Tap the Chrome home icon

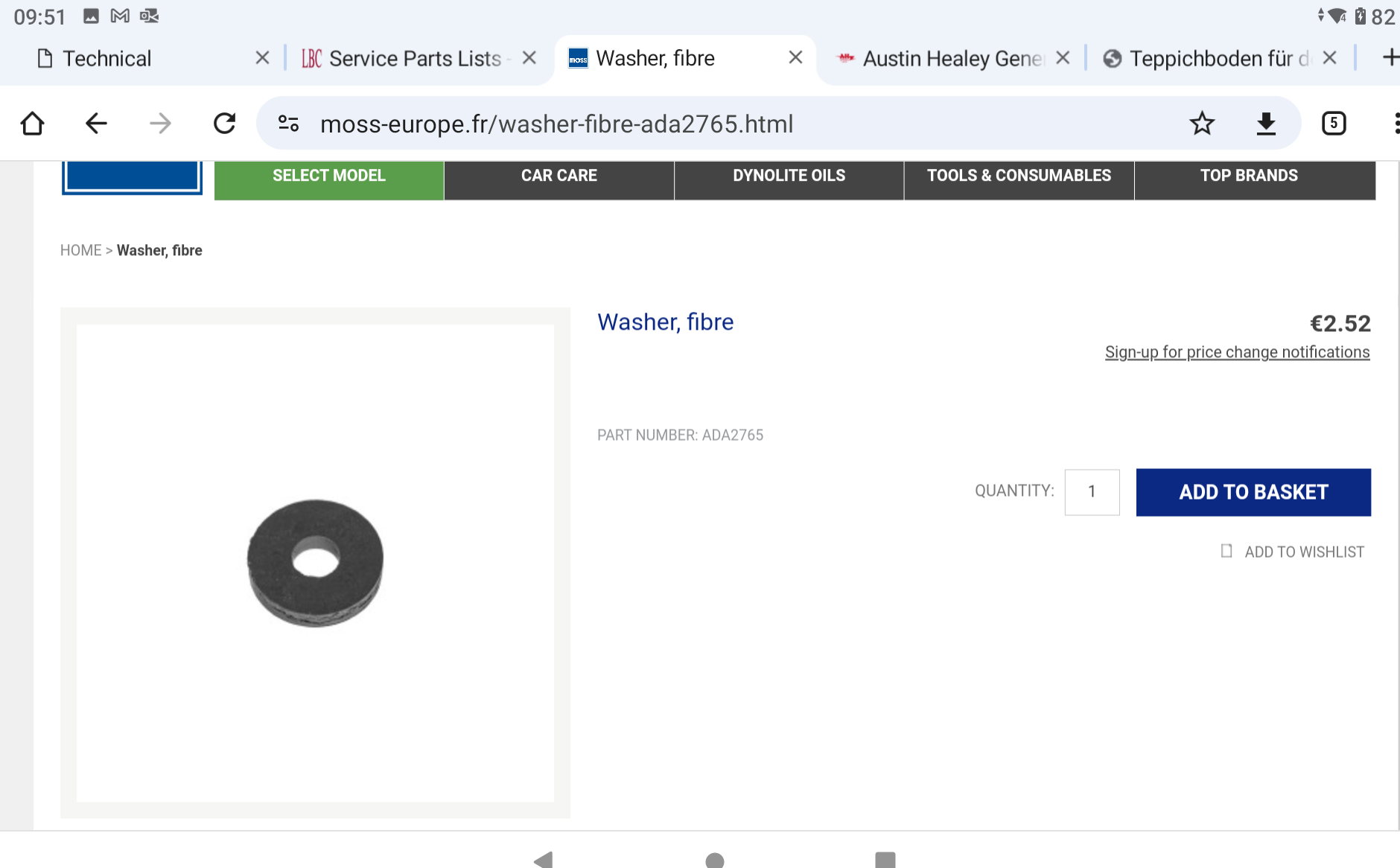32,124
